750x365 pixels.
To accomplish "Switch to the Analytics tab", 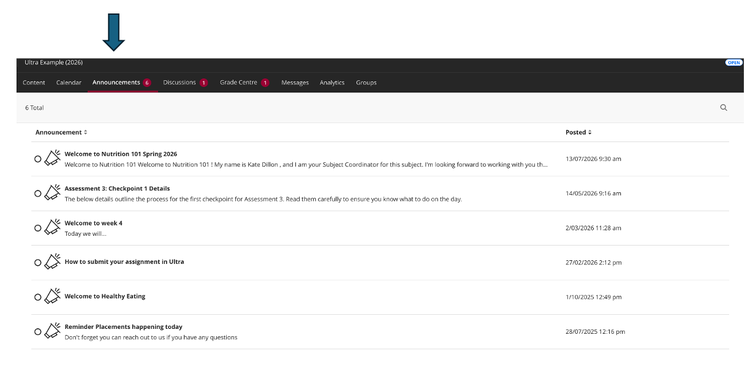I will tap(332, 82).
